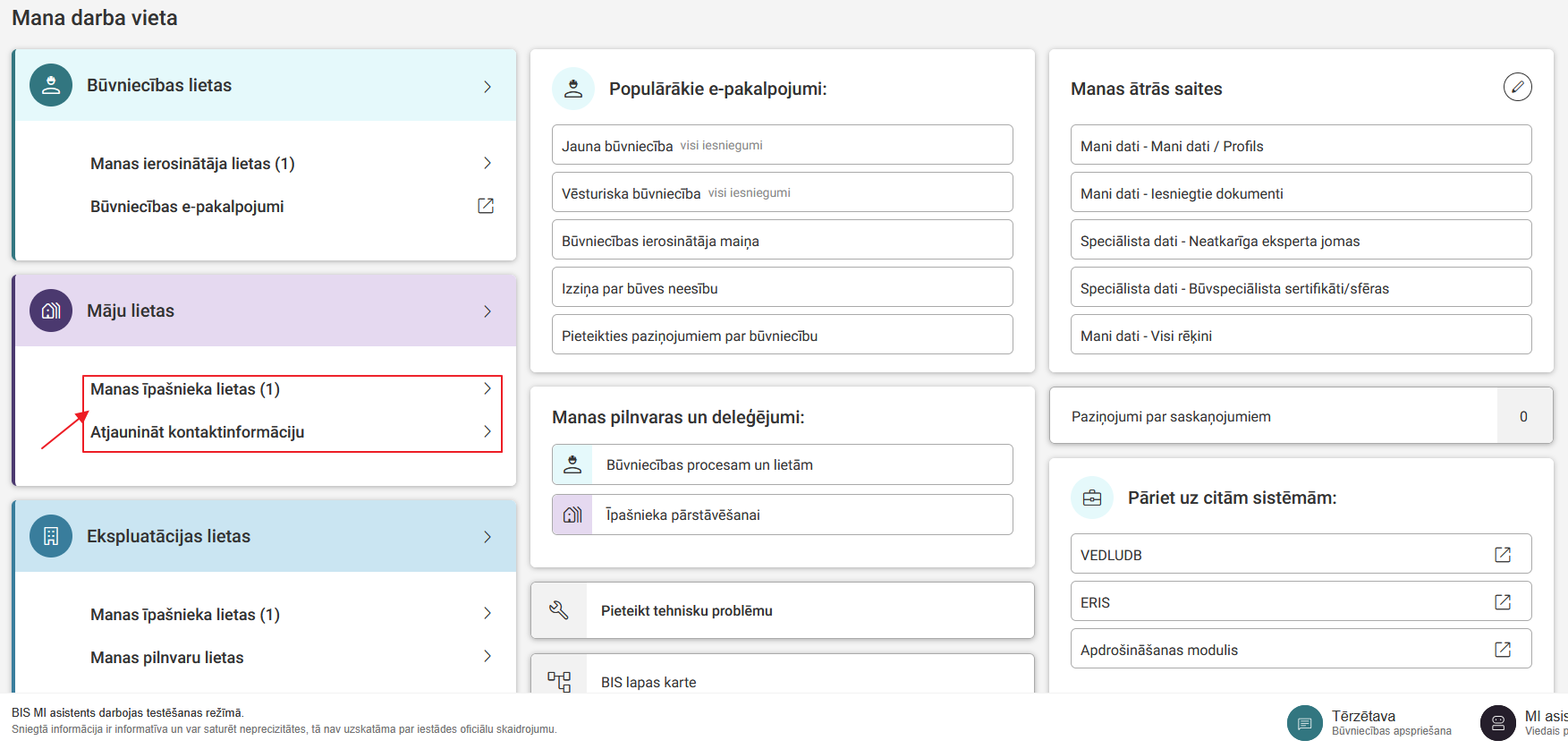Image resolution: width=1568 pixels, height=749 pixels.
Task: Expand the Būvniecības lietas header chevron
Action: [x=487, y=87]
